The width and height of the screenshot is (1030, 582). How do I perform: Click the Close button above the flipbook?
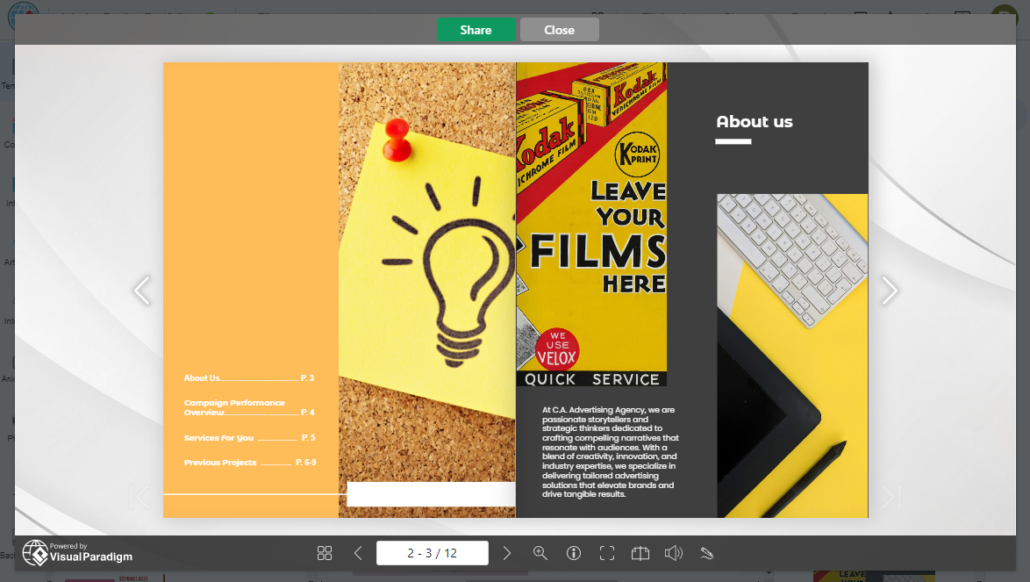click(559, 29)
